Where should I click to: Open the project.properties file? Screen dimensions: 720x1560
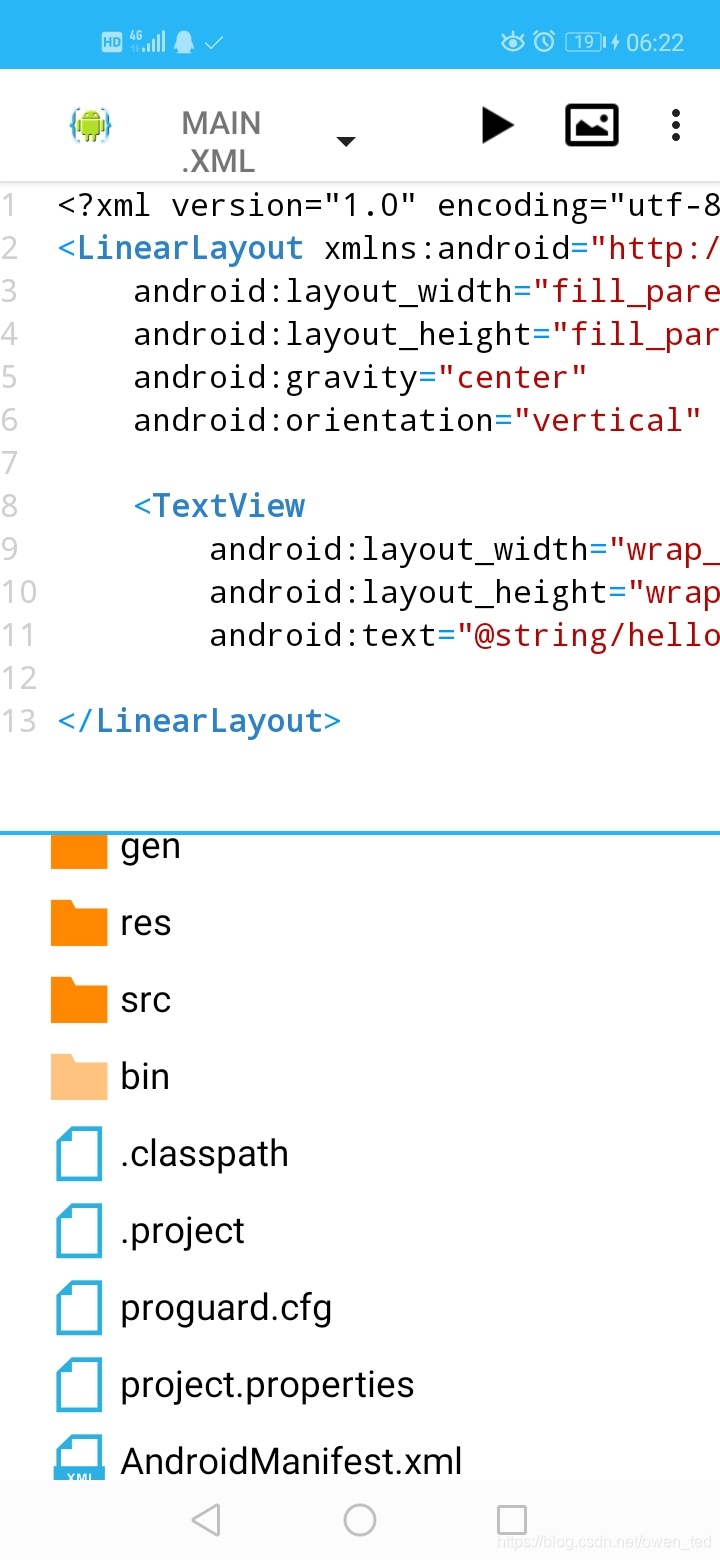[360, 1384]
